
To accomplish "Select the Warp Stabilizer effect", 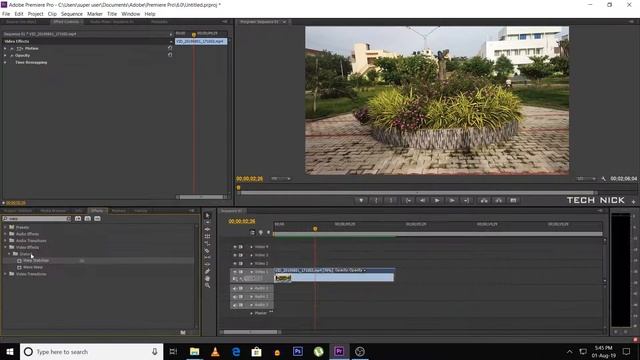I will click(36, 260).
